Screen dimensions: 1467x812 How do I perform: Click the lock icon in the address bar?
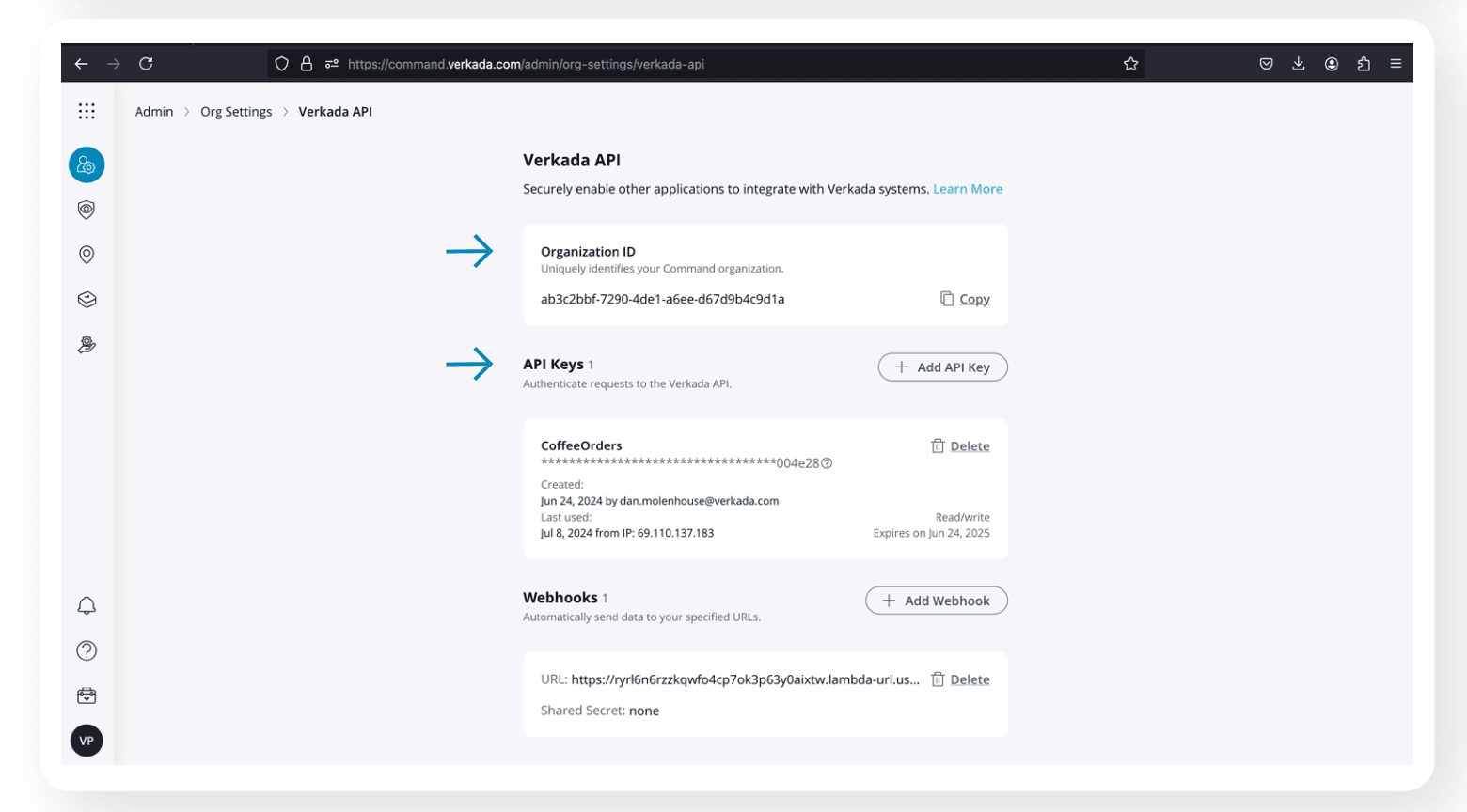307,63
